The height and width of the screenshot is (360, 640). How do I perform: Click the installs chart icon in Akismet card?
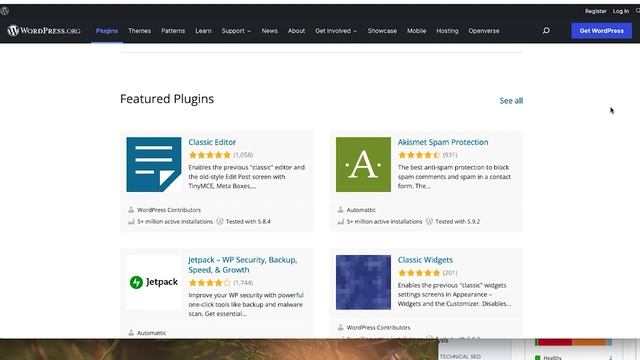pyautogui.click(x=340, y=222)
